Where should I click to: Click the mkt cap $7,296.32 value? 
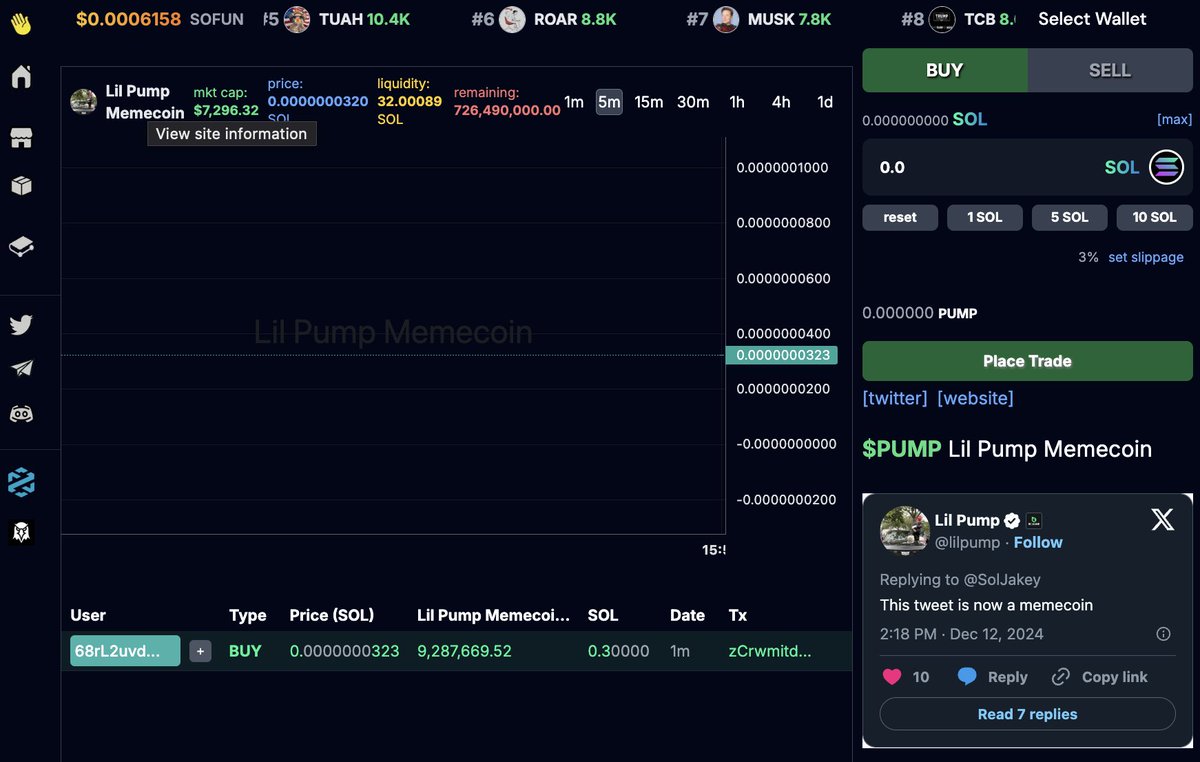226,110
